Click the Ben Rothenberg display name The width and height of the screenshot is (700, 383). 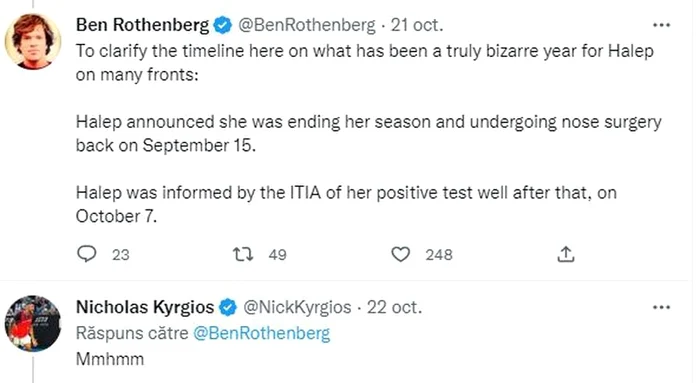pyautogui.click(x=142, y=25)
